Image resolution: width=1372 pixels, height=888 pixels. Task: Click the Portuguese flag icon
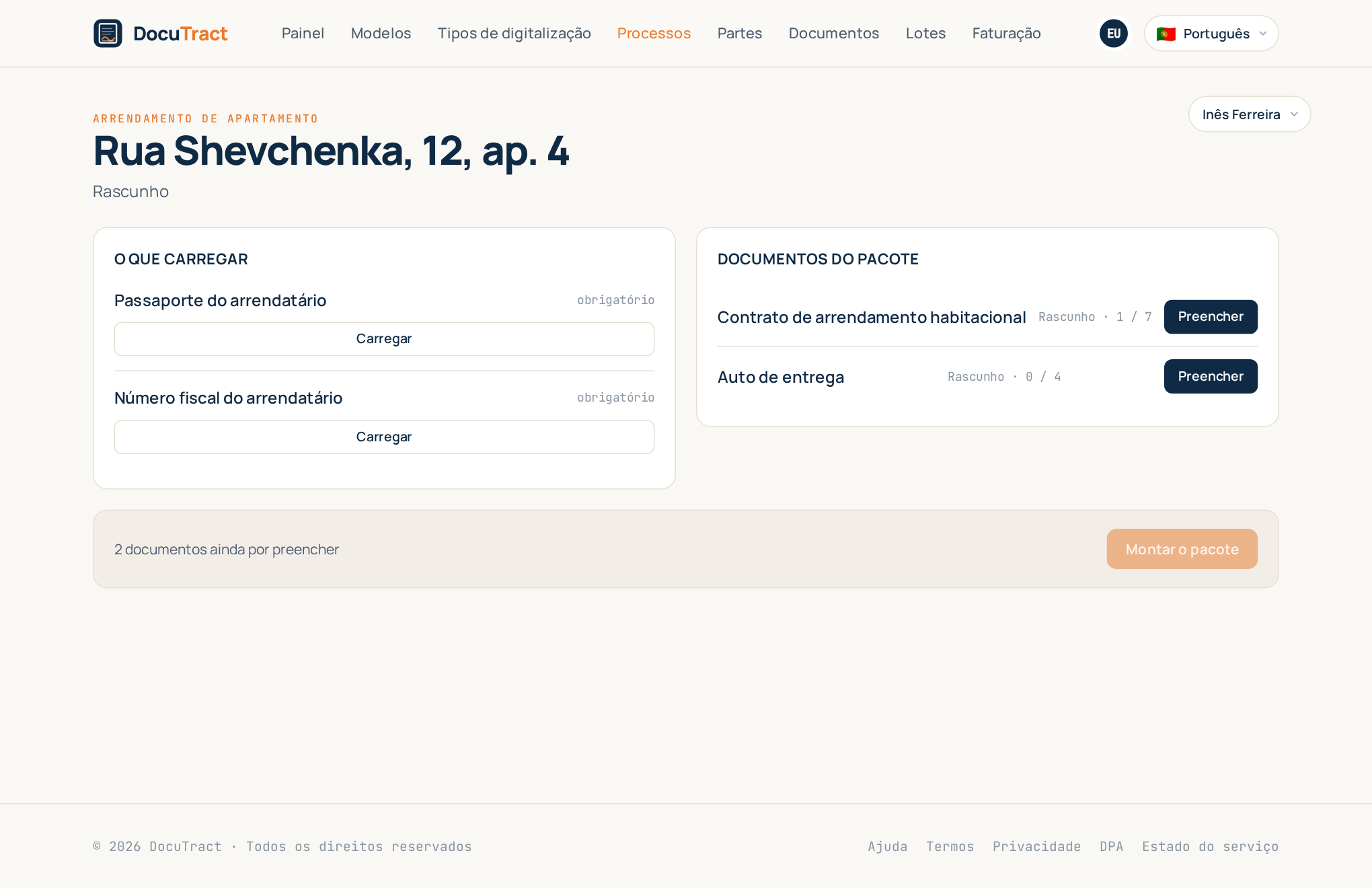pos(1166,34)
